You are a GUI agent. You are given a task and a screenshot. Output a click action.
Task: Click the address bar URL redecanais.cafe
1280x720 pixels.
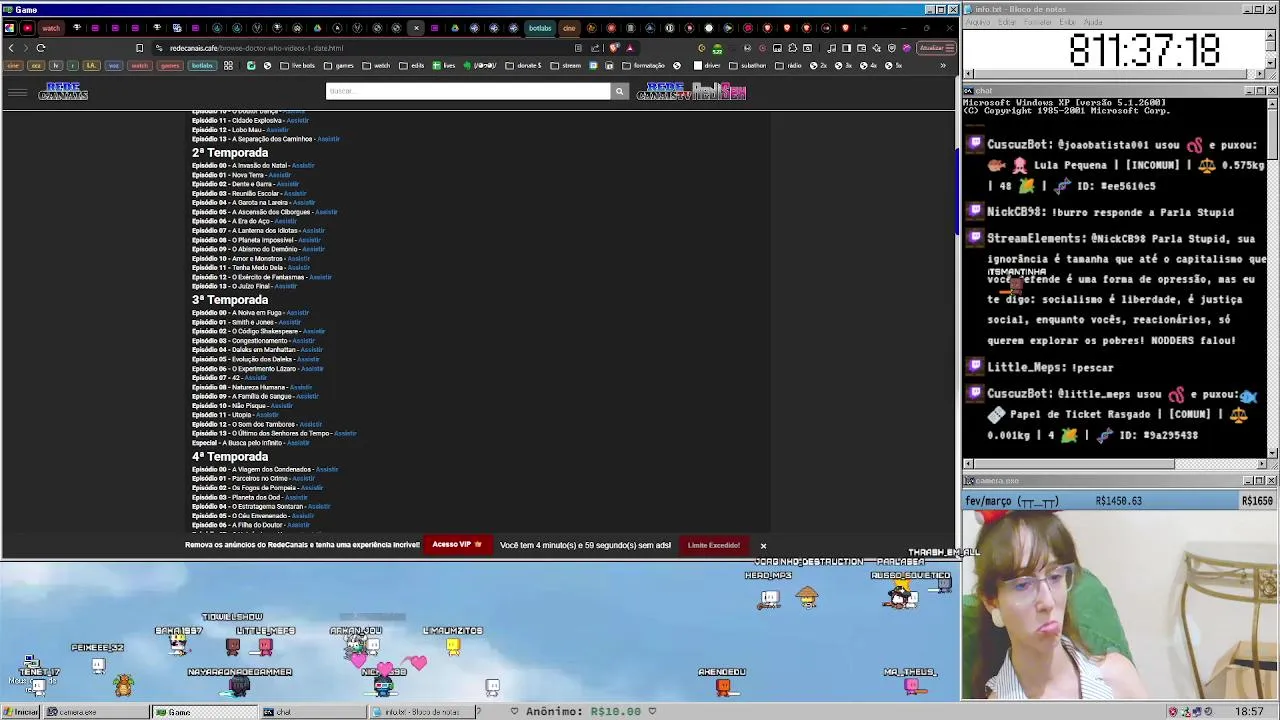(x=256, y=48)
